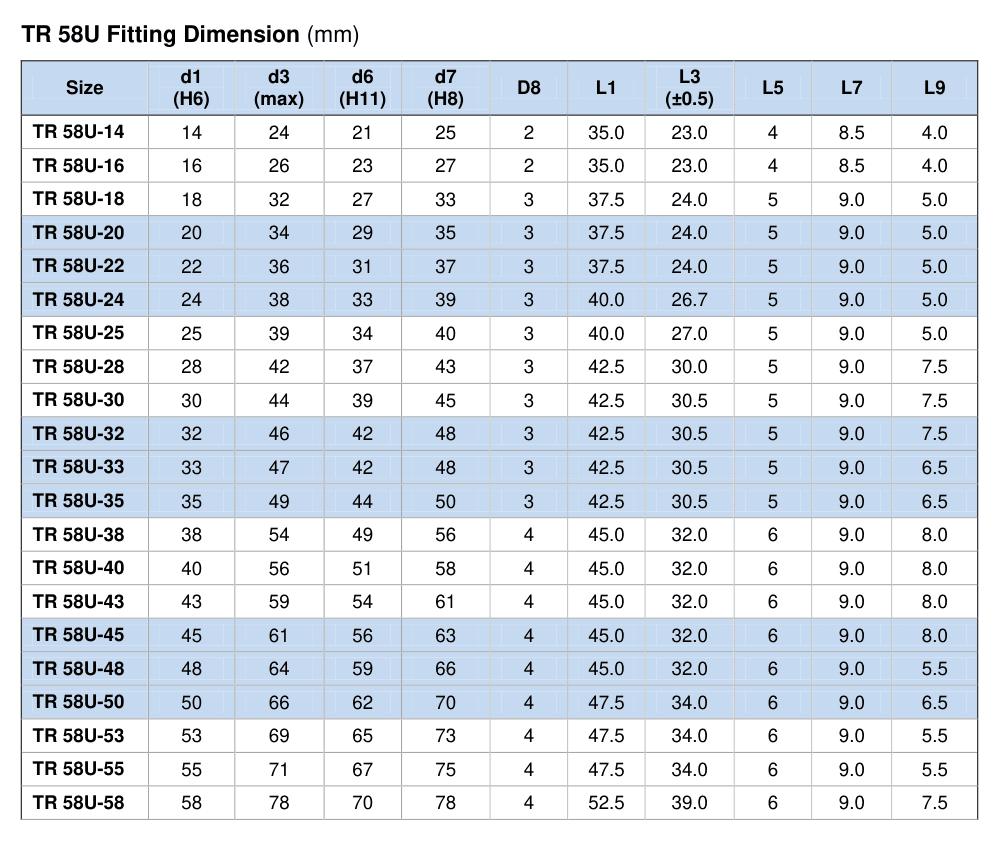The image size is (999, 841).
Task: Click the Size column header
Action: pos(85,88)
